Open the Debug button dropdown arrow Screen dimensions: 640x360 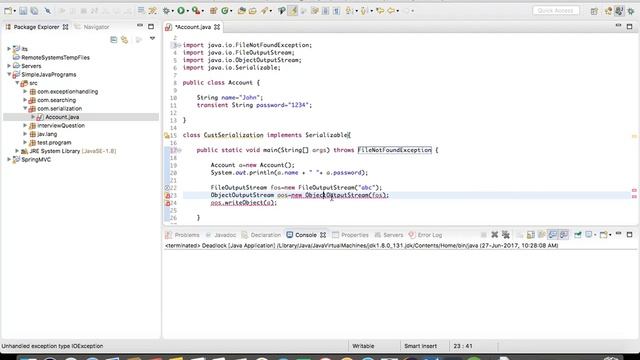pyautogui.click(x=173, y=11)
